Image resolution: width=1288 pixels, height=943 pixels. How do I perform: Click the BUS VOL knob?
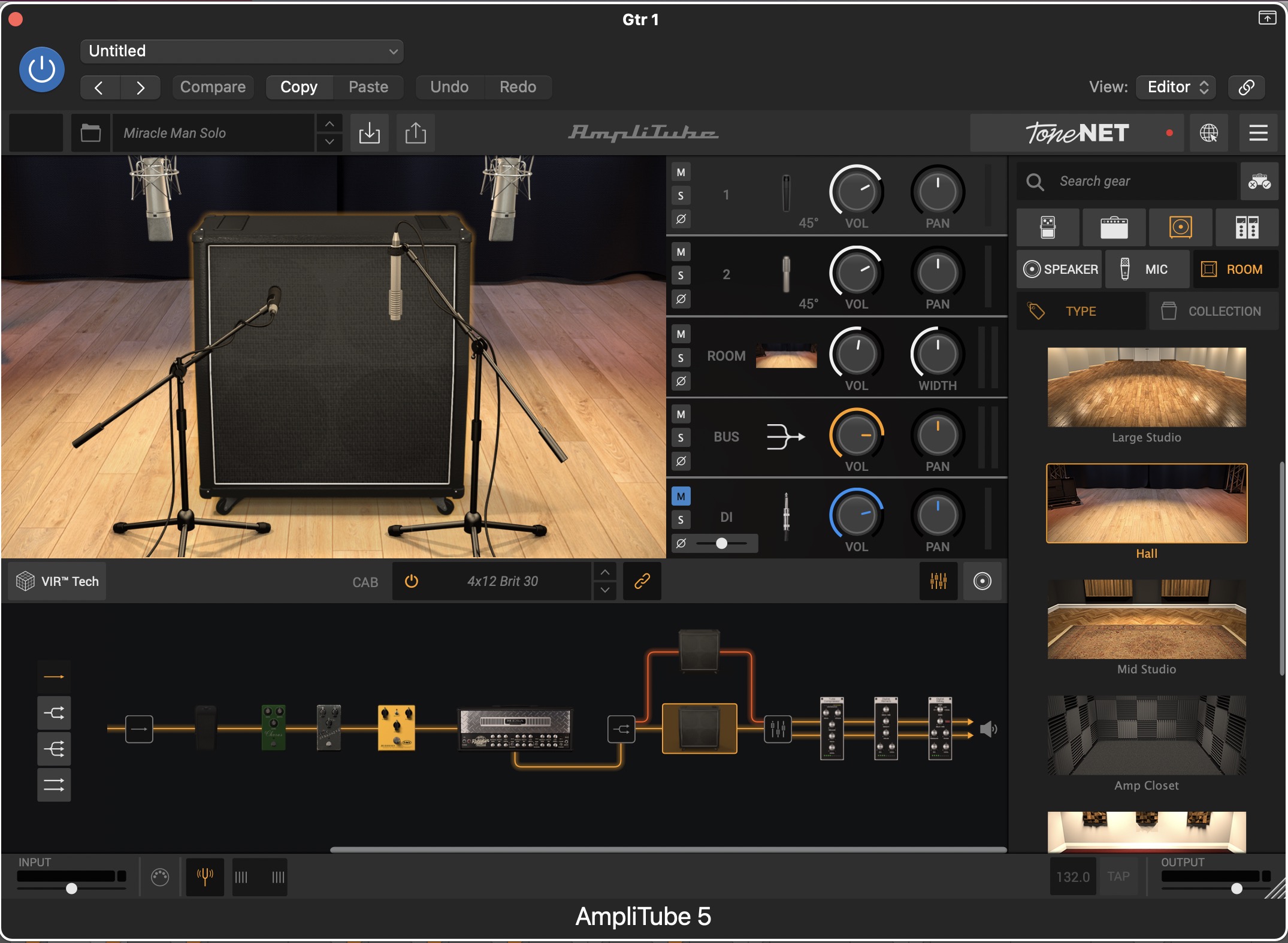click(x=856, y=436)
